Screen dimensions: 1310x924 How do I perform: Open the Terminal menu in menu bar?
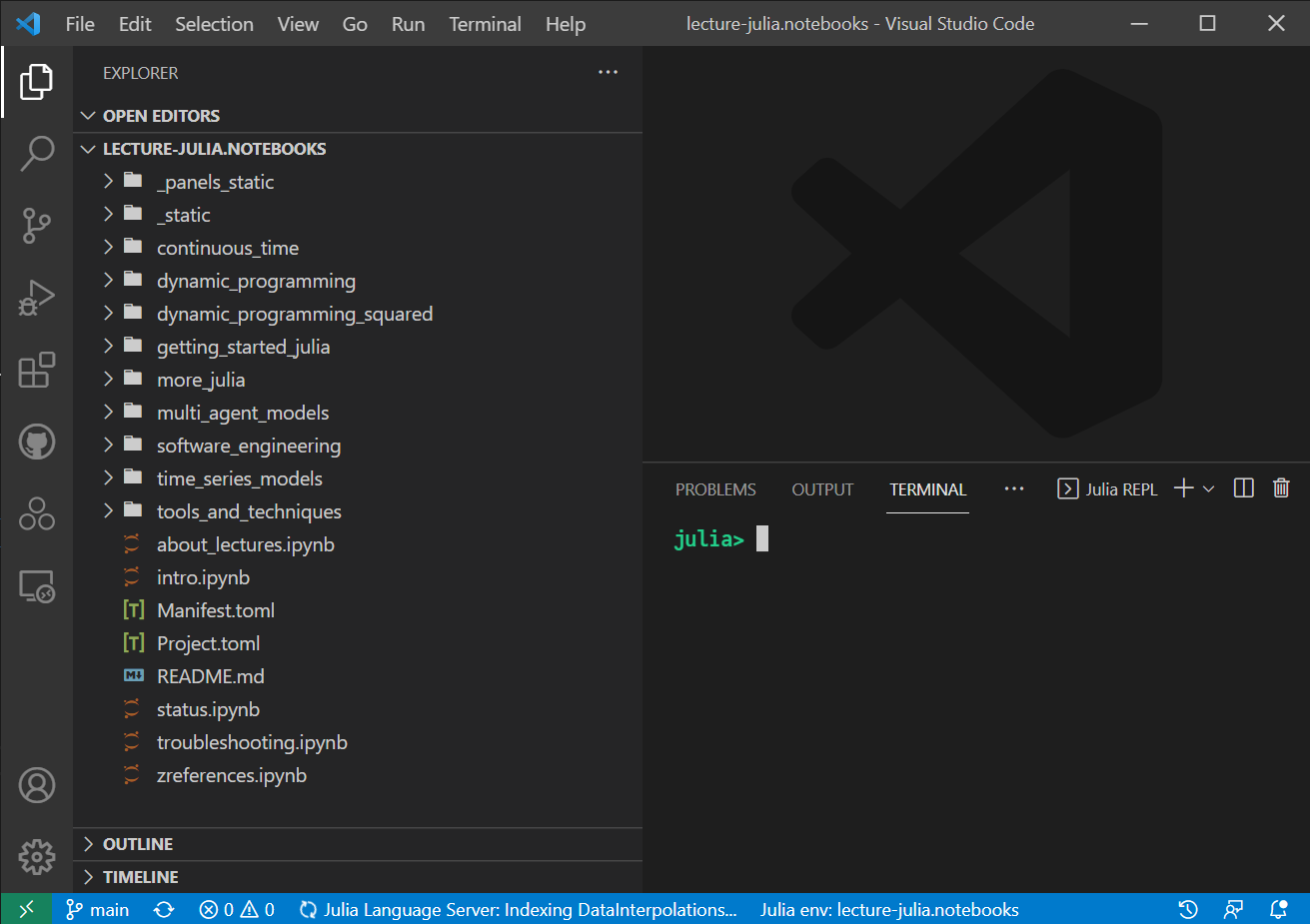485,24
